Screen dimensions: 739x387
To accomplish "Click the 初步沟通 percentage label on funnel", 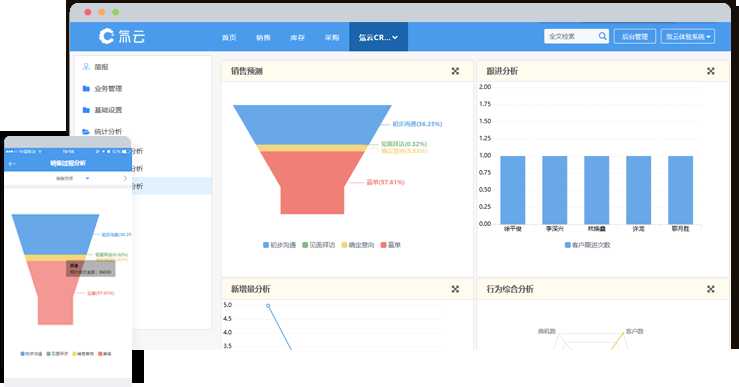I will click(x=417, y=124).
